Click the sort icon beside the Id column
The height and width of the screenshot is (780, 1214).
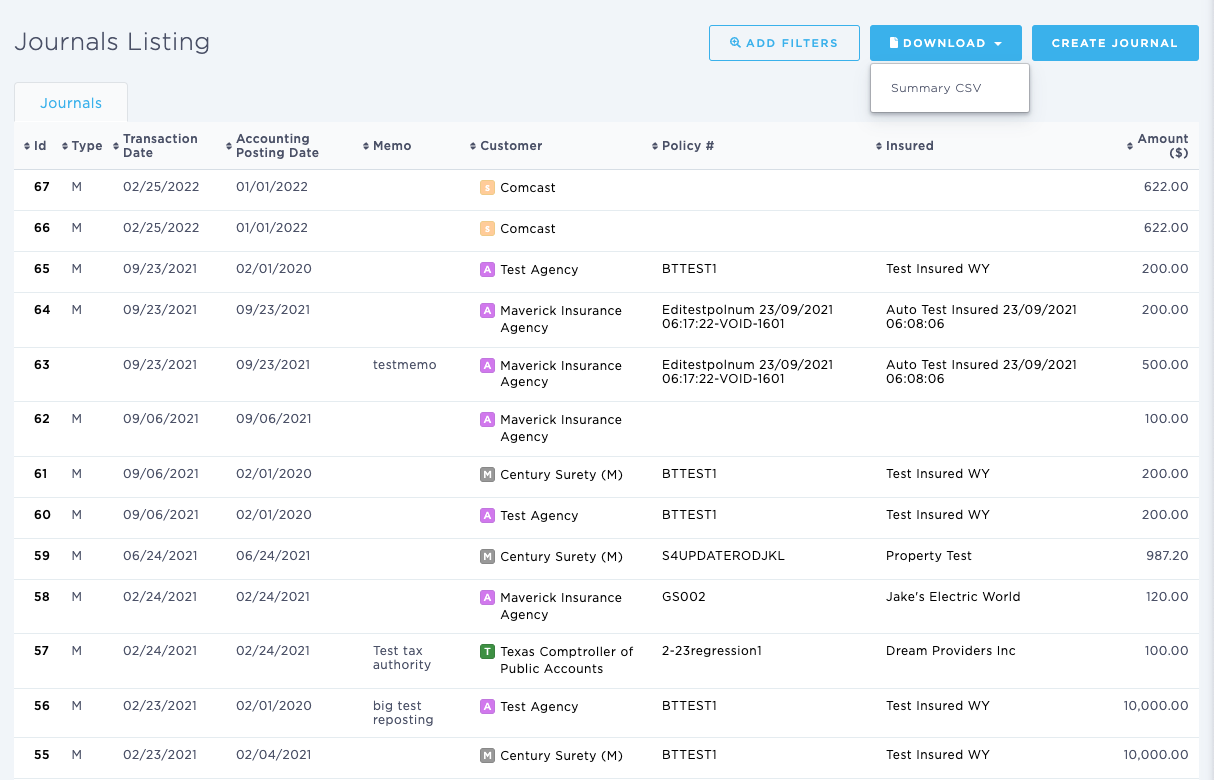pyautogui.click(x=27, y=145)
